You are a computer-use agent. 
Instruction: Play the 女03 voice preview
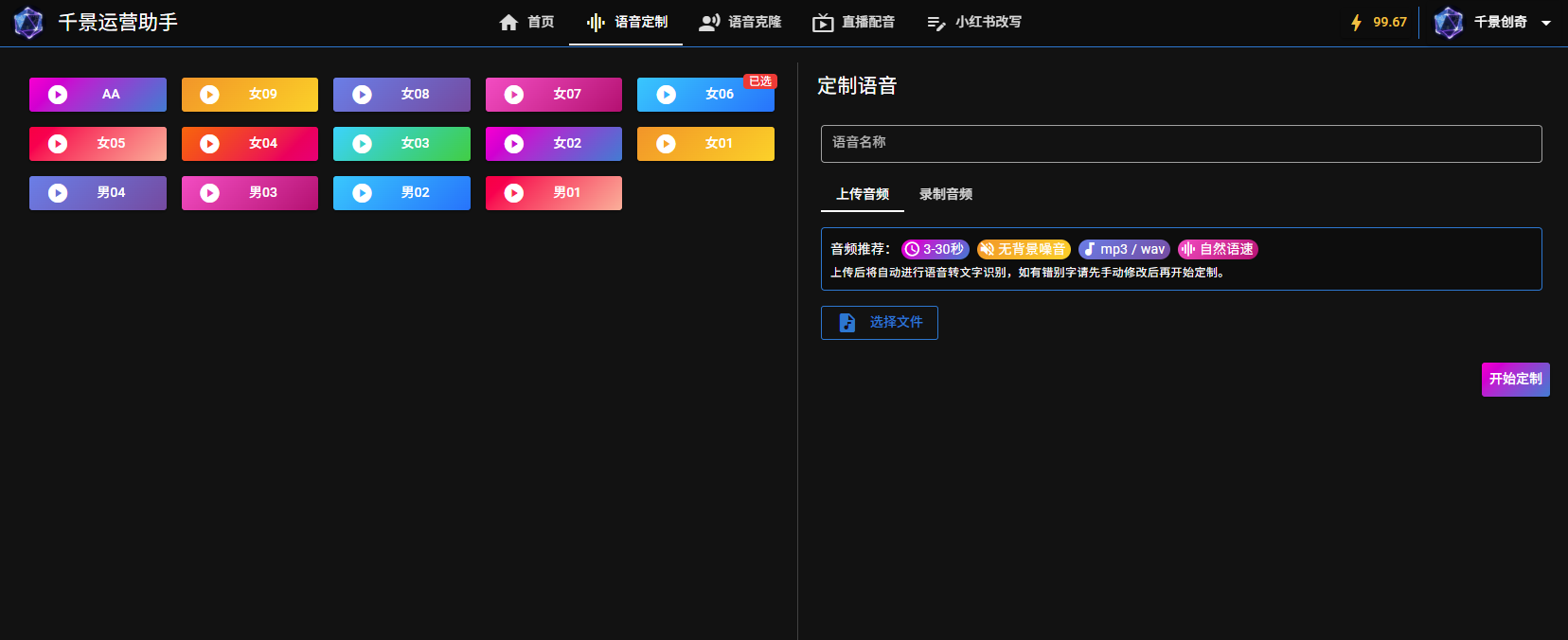(x=362, y=144)
